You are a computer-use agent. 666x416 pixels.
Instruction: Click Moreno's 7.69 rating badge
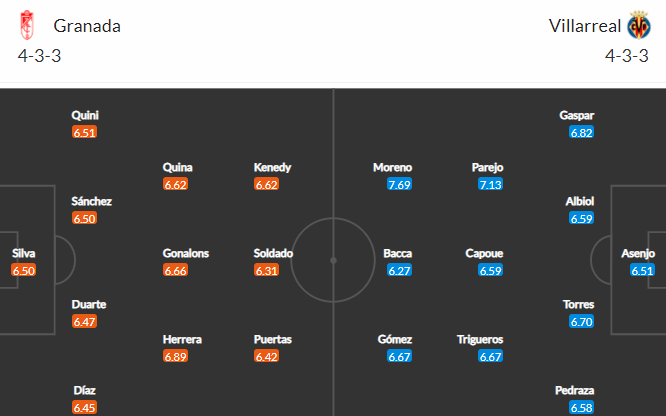[x=399, y=185]
